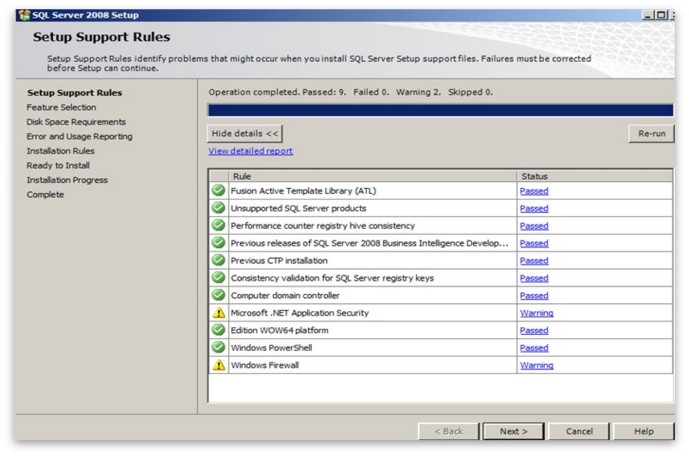
Task: Select 'Computer domain controller' rule text
Action: (x=285, y=296)
